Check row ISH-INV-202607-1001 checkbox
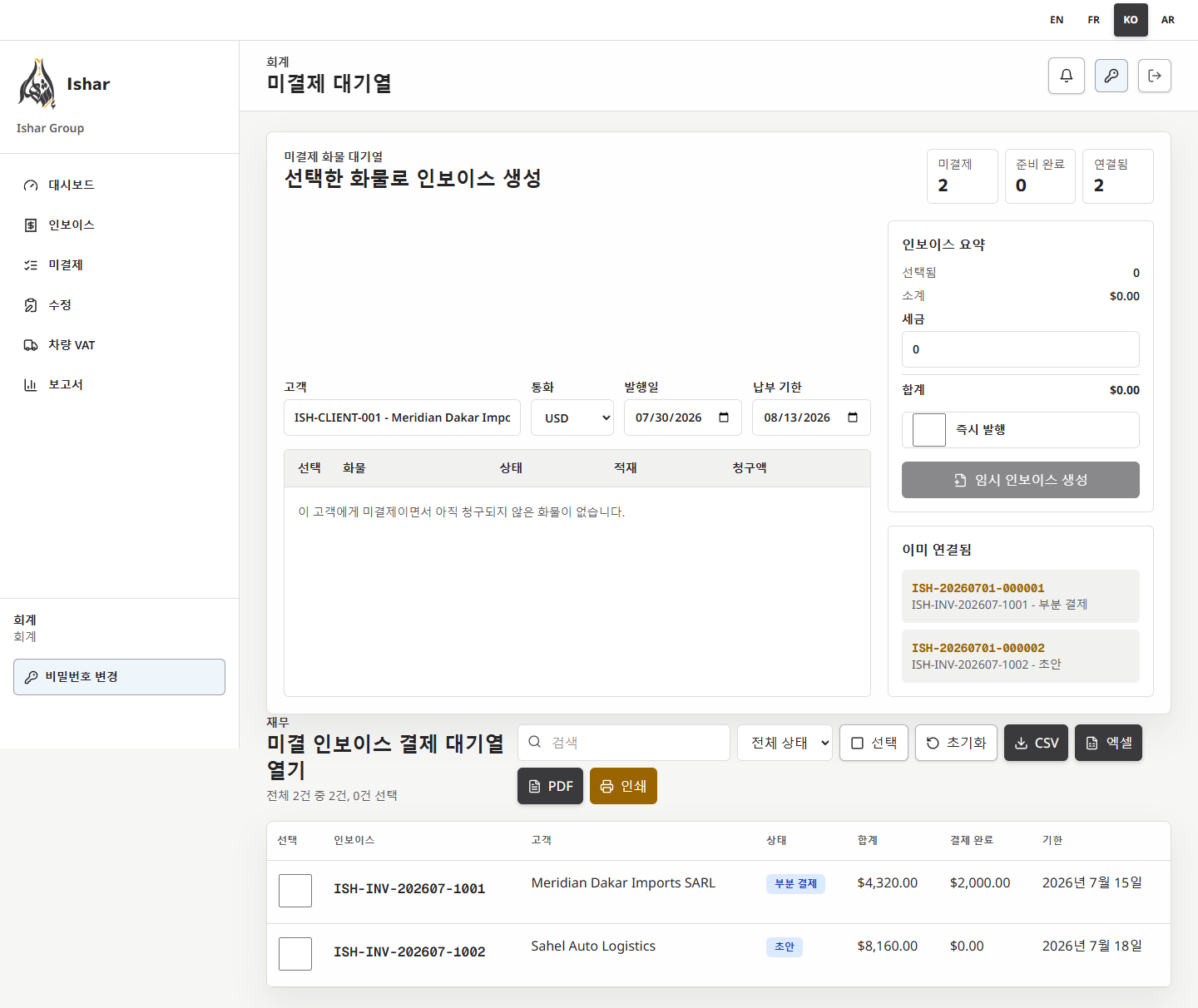The height and width of the screenshot is (1008, 1198). coord(295,891)
